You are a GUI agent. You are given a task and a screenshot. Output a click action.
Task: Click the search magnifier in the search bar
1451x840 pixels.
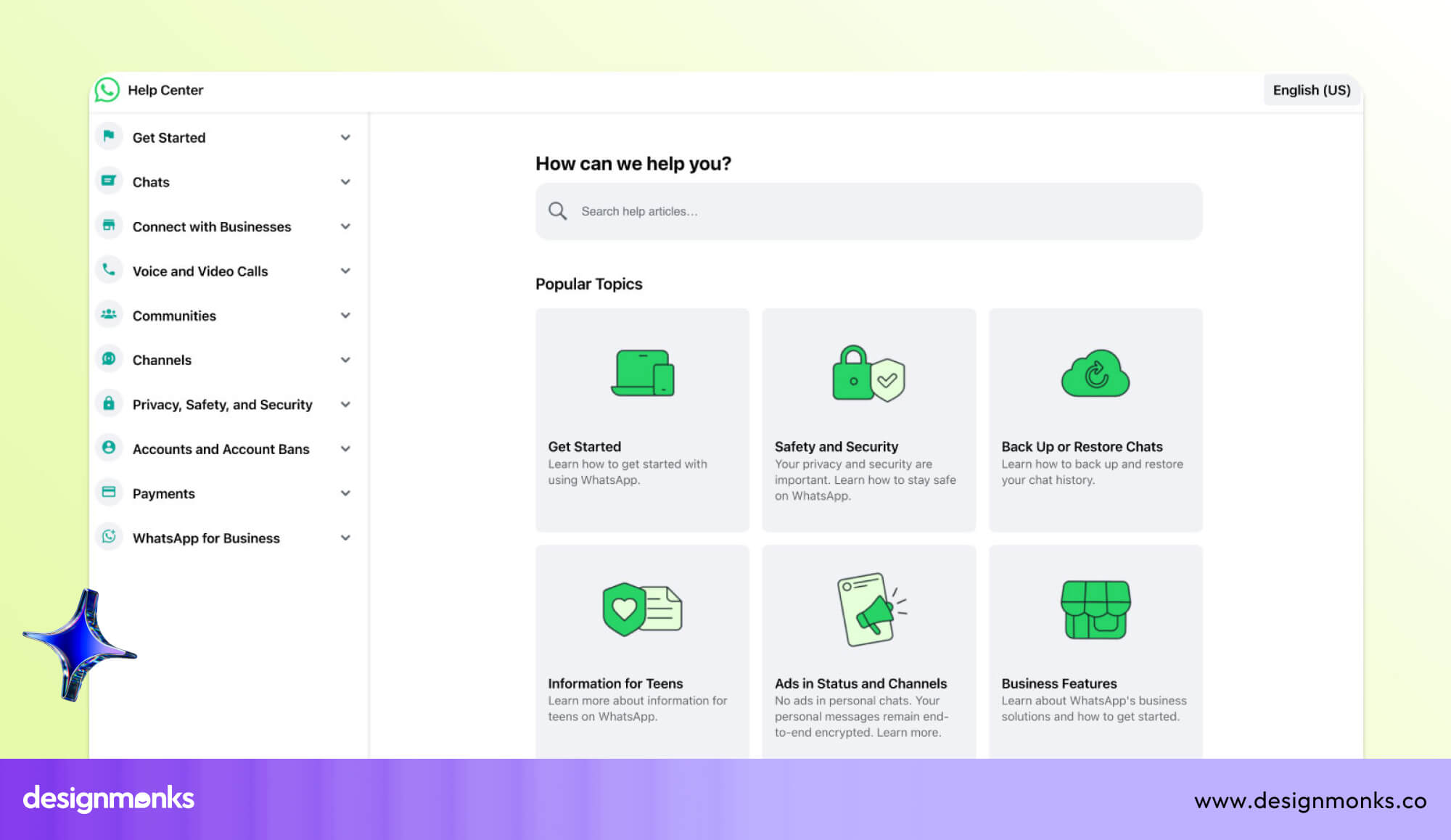[557, 210]
